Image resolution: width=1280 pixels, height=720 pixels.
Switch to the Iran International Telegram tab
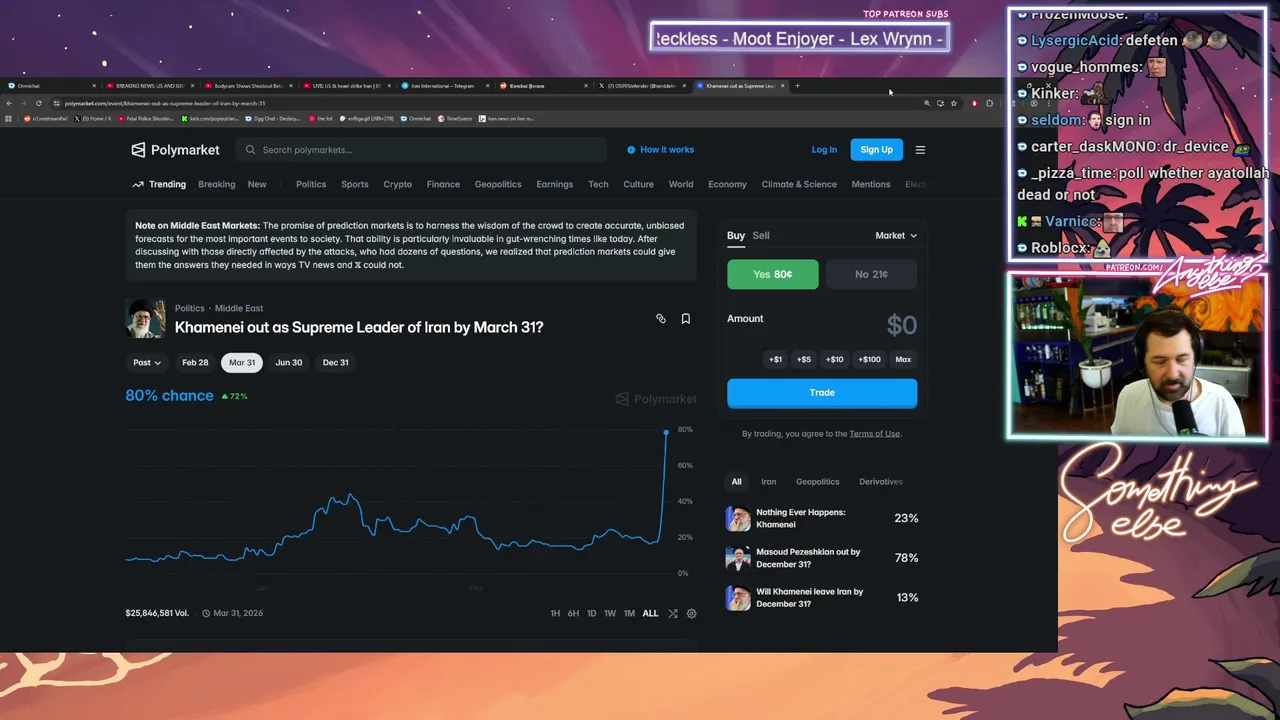[x=443, y=86]
